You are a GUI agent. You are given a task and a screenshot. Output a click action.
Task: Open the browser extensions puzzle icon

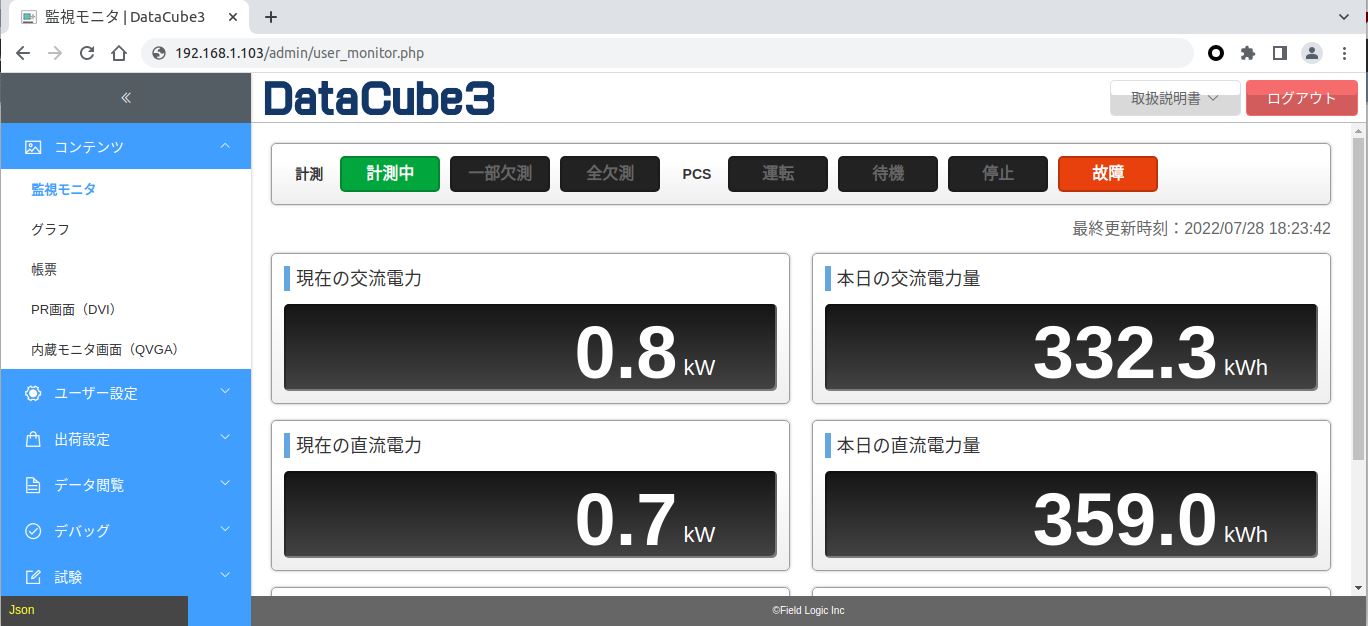pos(1247,53)
